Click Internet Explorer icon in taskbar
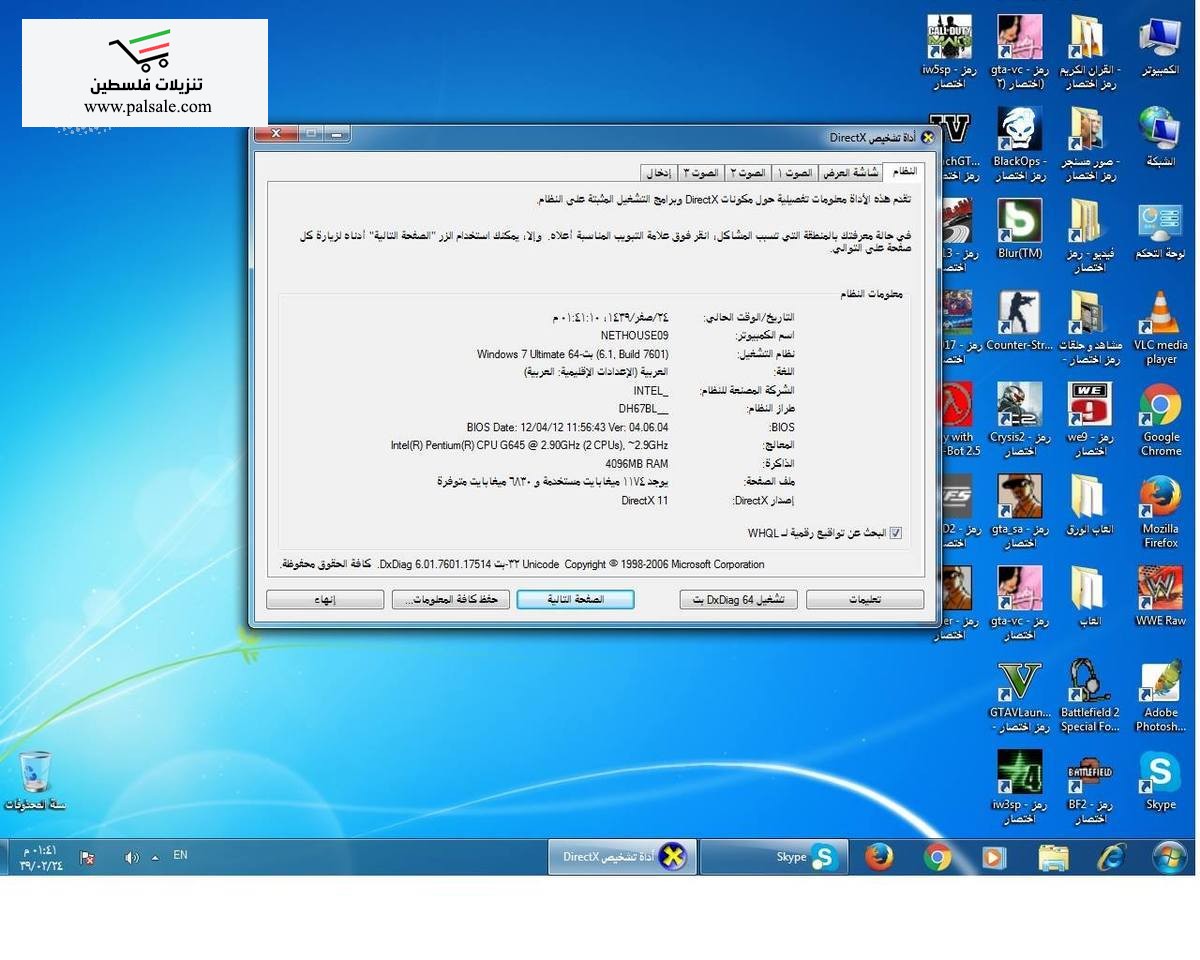1200x960 pixels. pyautogui.click(x=1110, y=857)
